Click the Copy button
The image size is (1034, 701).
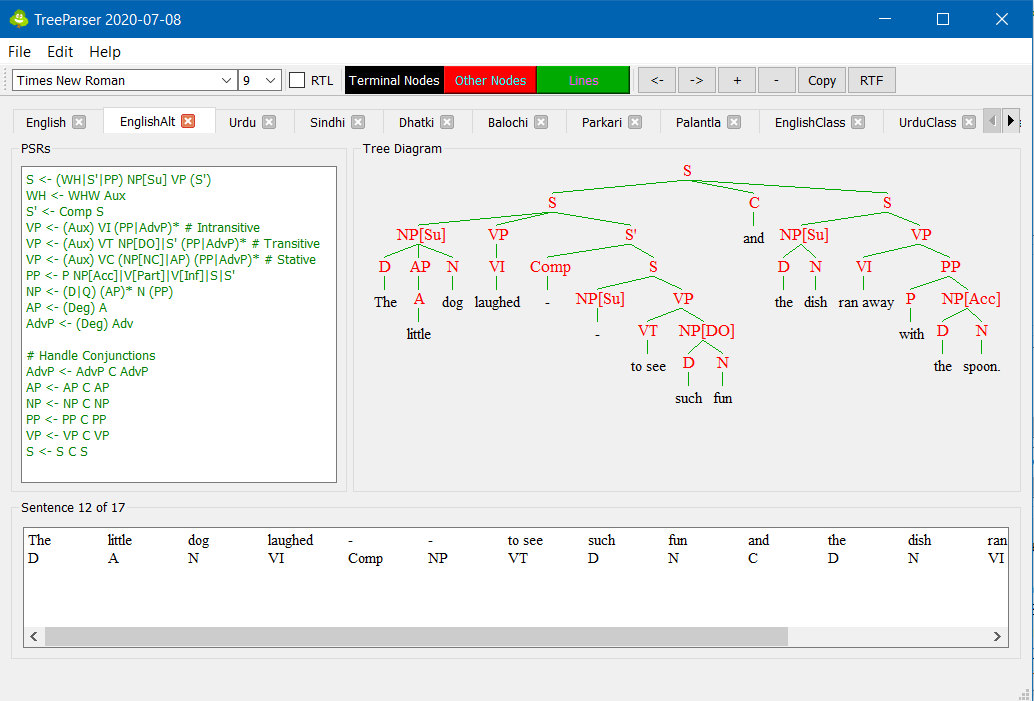pyautogui.click(x=821, y=80)
